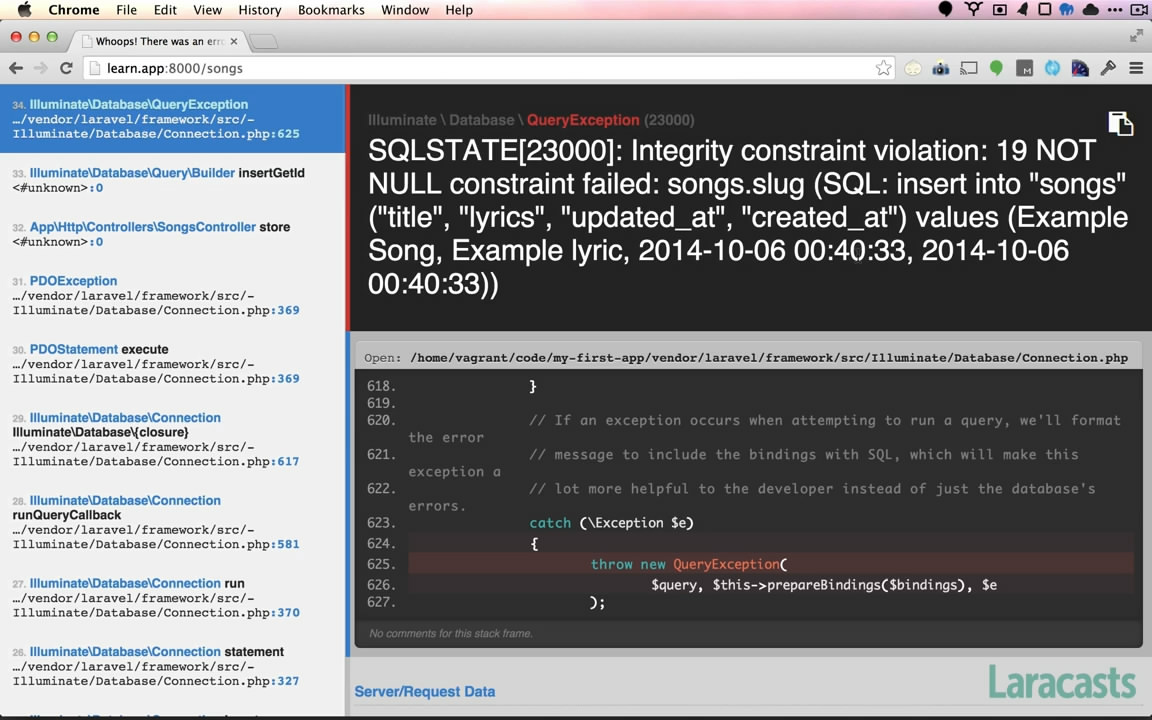Image resolution: width=1152 pixels, height=720 pixels.
Task: Open the key password extension icon
Action: click(1108, 68)
